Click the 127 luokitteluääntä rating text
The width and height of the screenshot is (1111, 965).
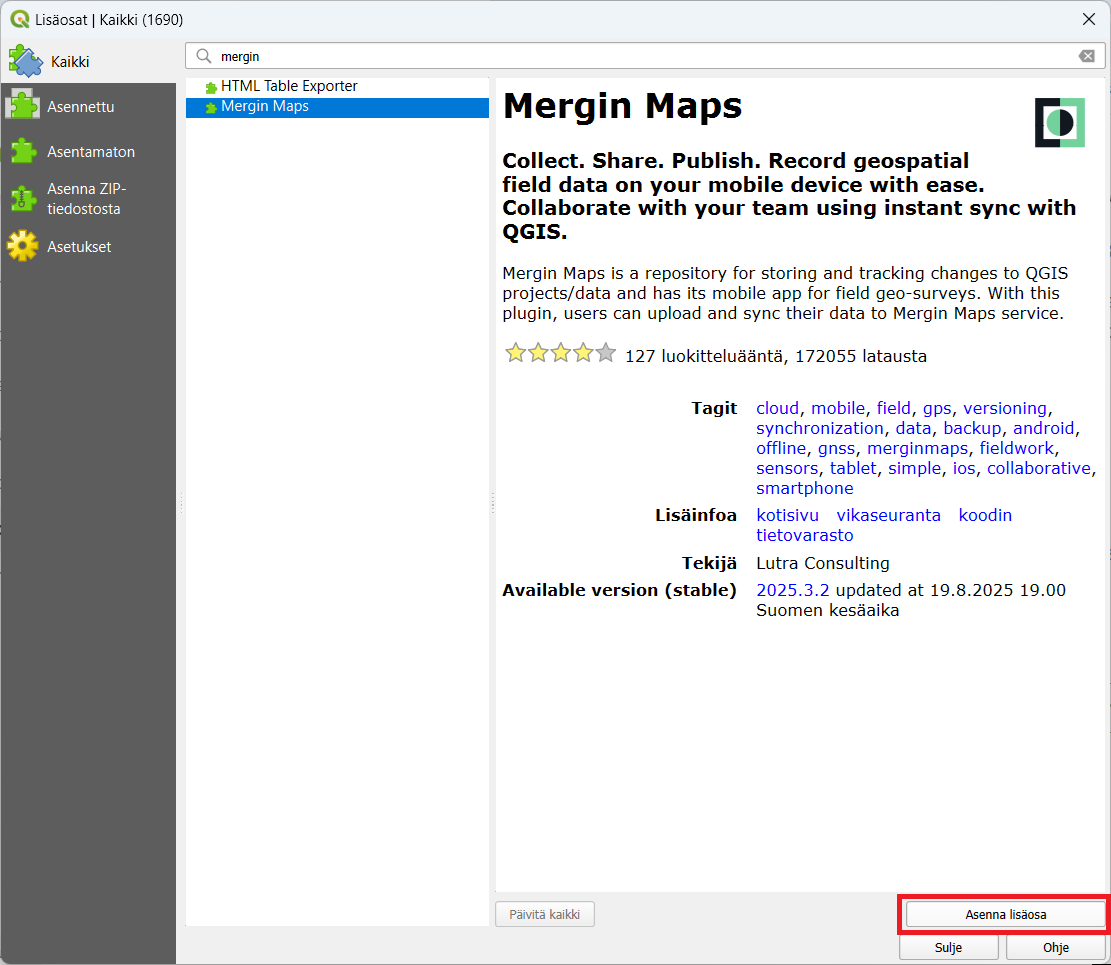pyautogui.click(x=704, y=356)
